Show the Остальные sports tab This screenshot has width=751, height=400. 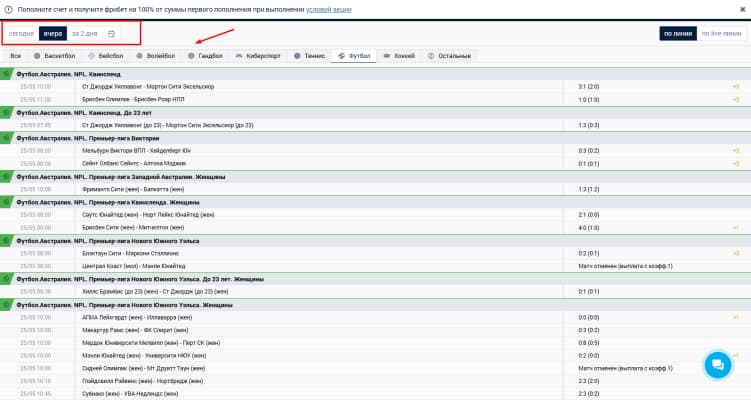point(449,56)
